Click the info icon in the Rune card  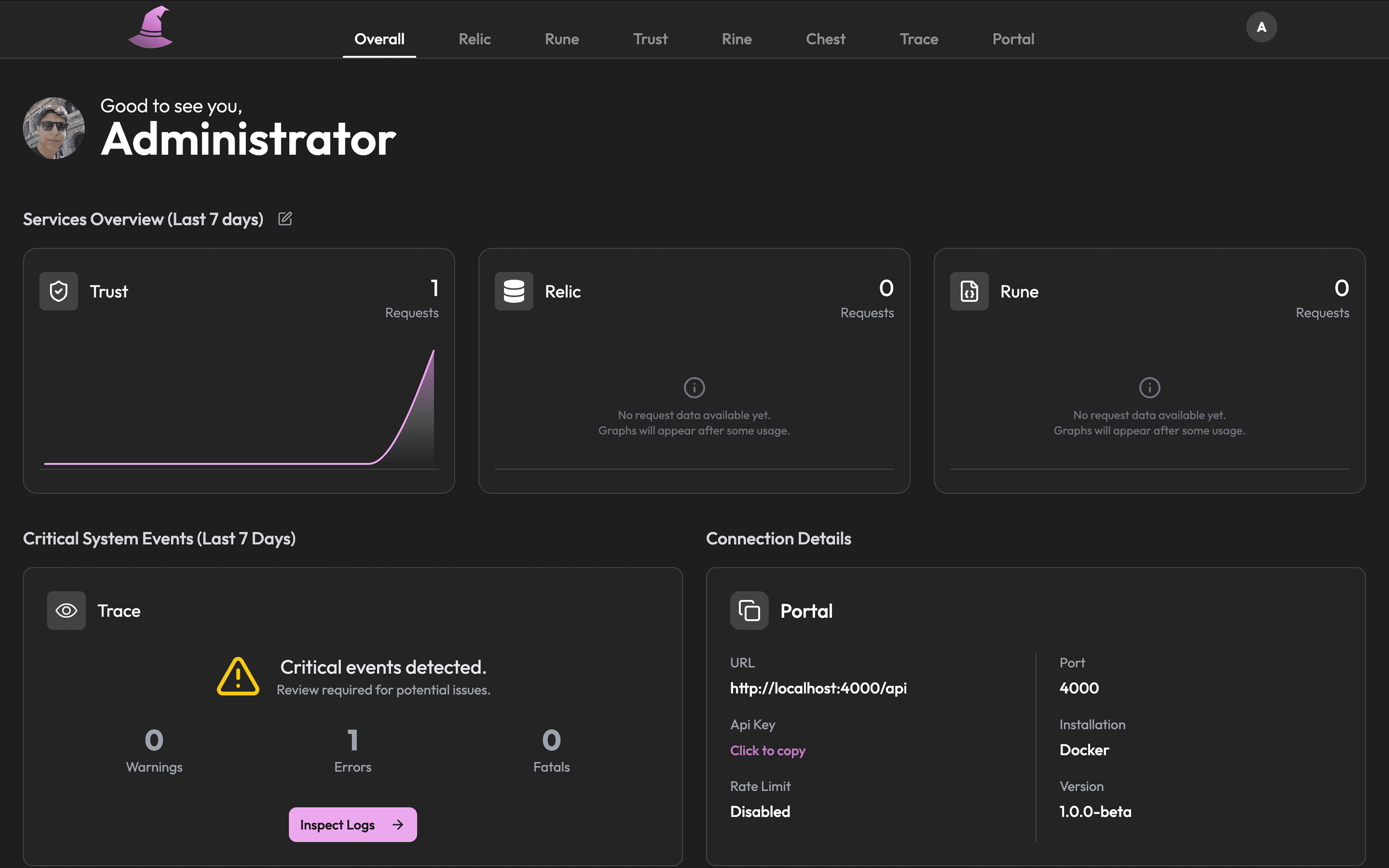pos(1149,387)
